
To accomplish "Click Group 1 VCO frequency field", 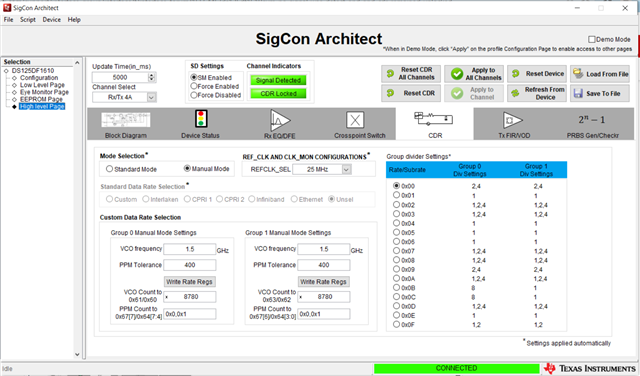I will 324,249.
